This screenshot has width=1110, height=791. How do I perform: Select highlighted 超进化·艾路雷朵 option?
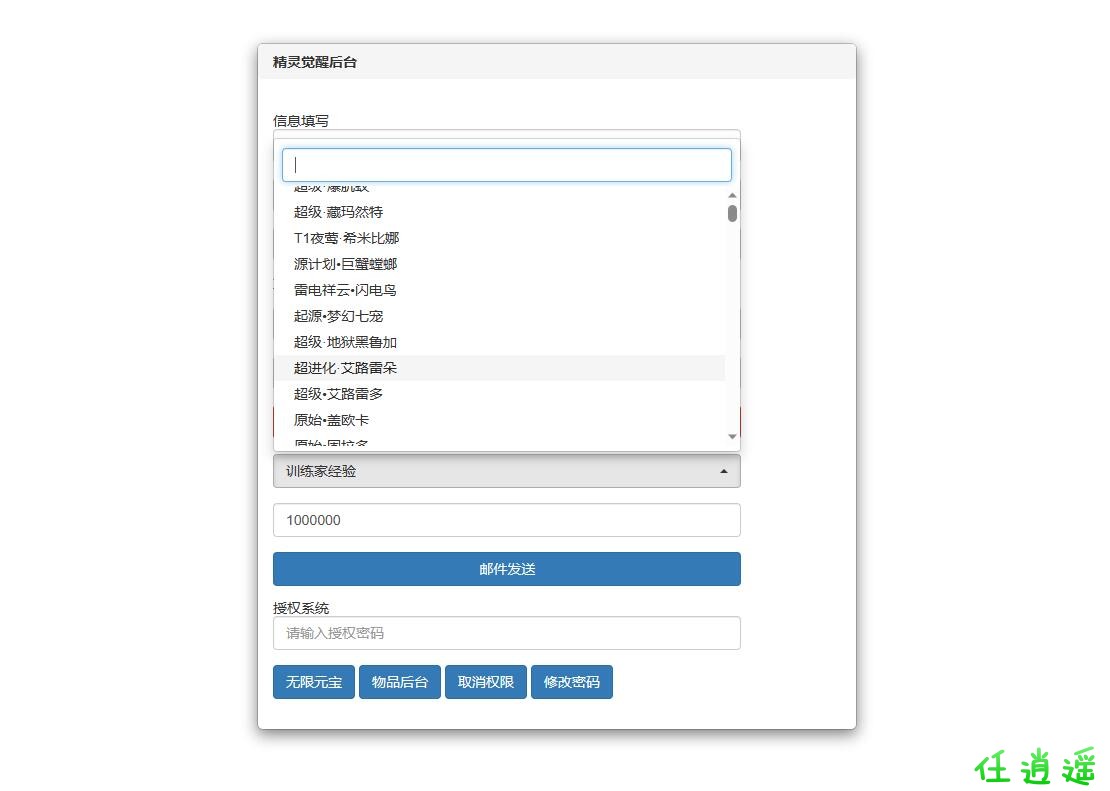(499, 368)
